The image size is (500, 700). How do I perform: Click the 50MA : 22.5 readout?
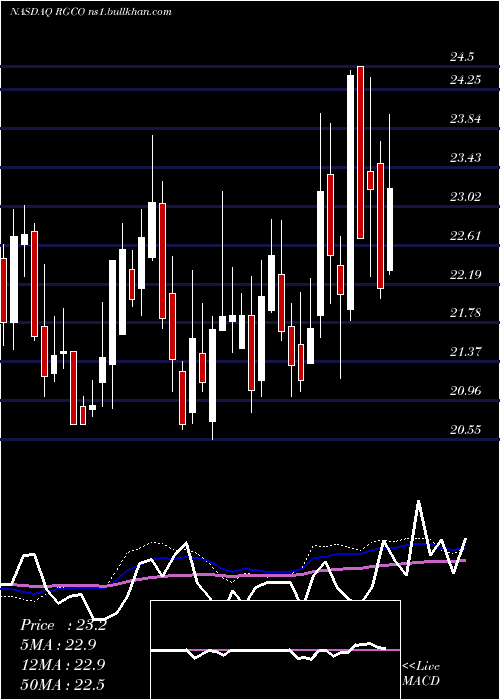click(x=62, y=684)
